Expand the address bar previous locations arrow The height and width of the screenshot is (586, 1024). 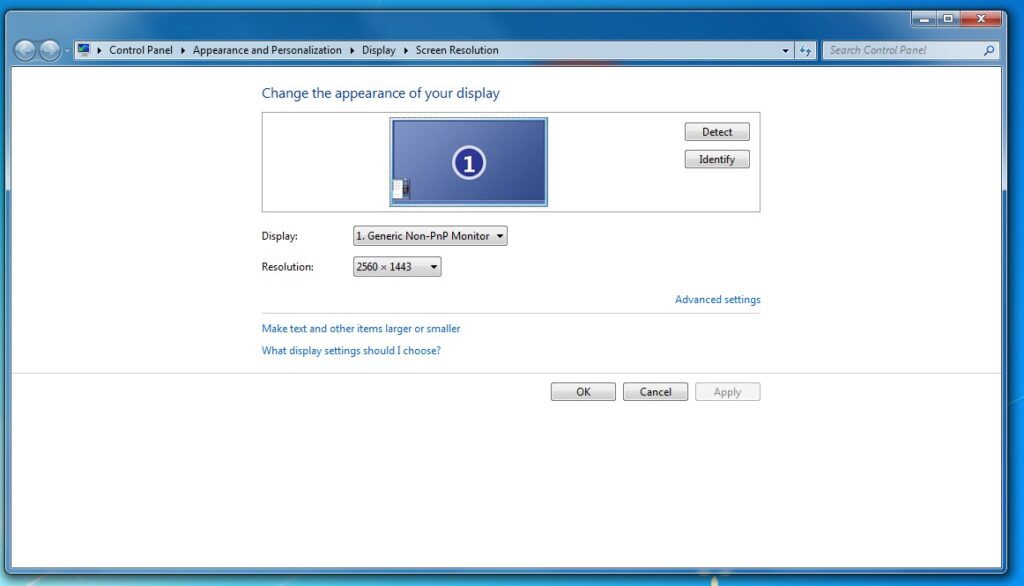tap(785, 50)
